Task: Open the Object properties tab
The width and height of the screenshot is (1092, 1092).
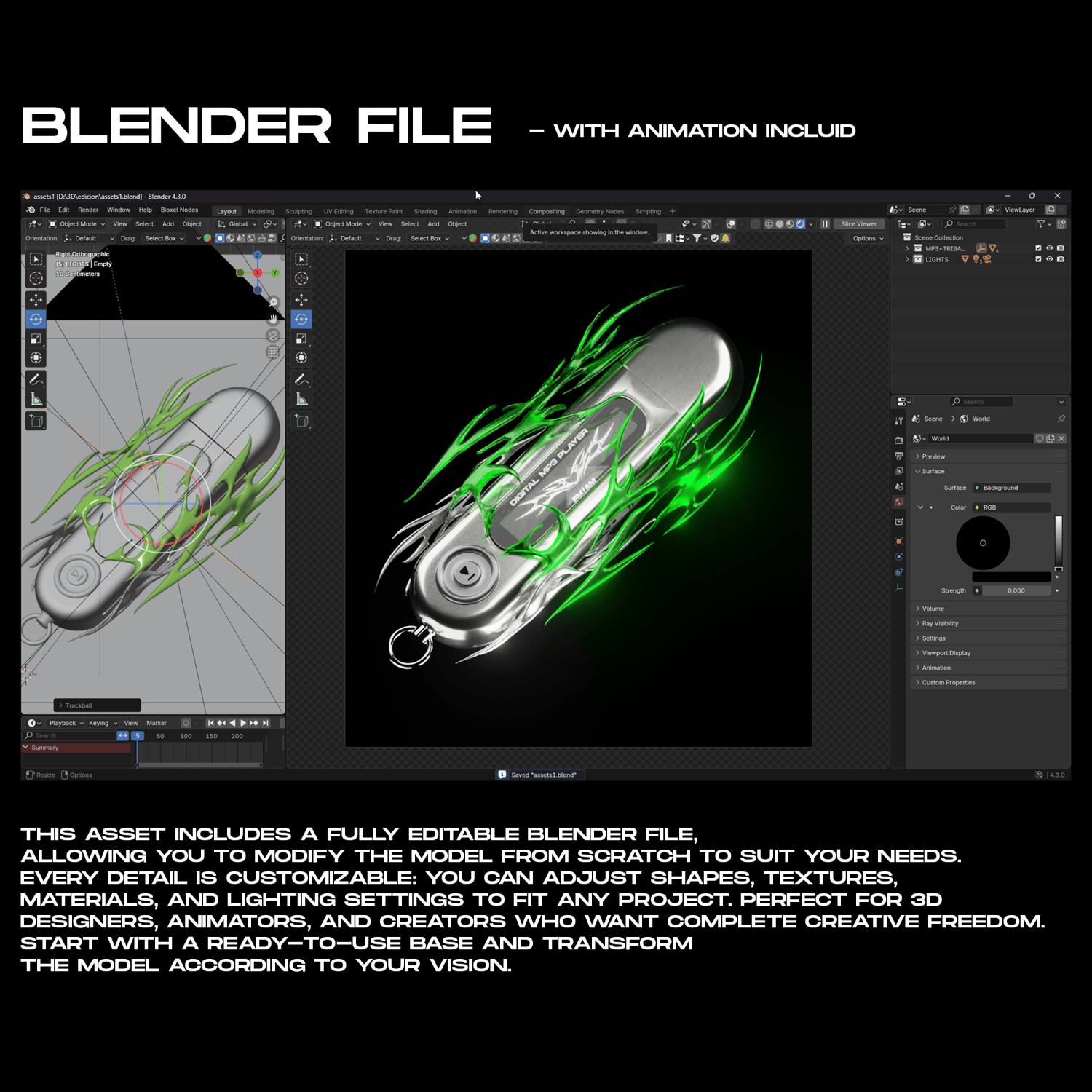Action: [x=899, y=541]
